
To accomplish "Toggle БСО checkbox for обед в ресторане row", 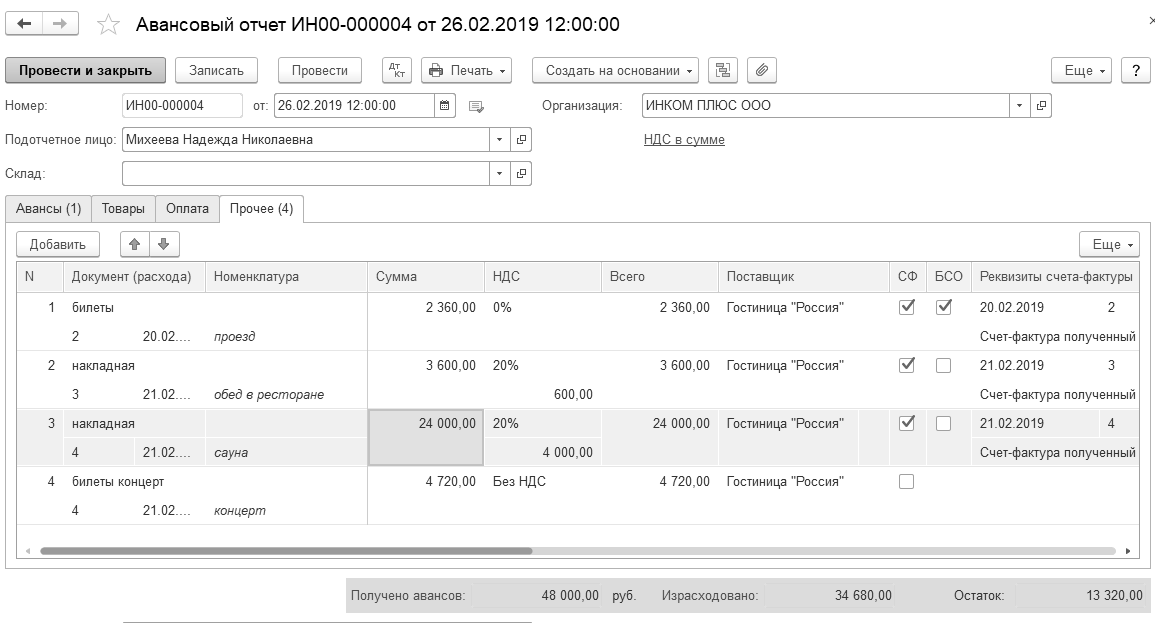I will tap(943, 365).
